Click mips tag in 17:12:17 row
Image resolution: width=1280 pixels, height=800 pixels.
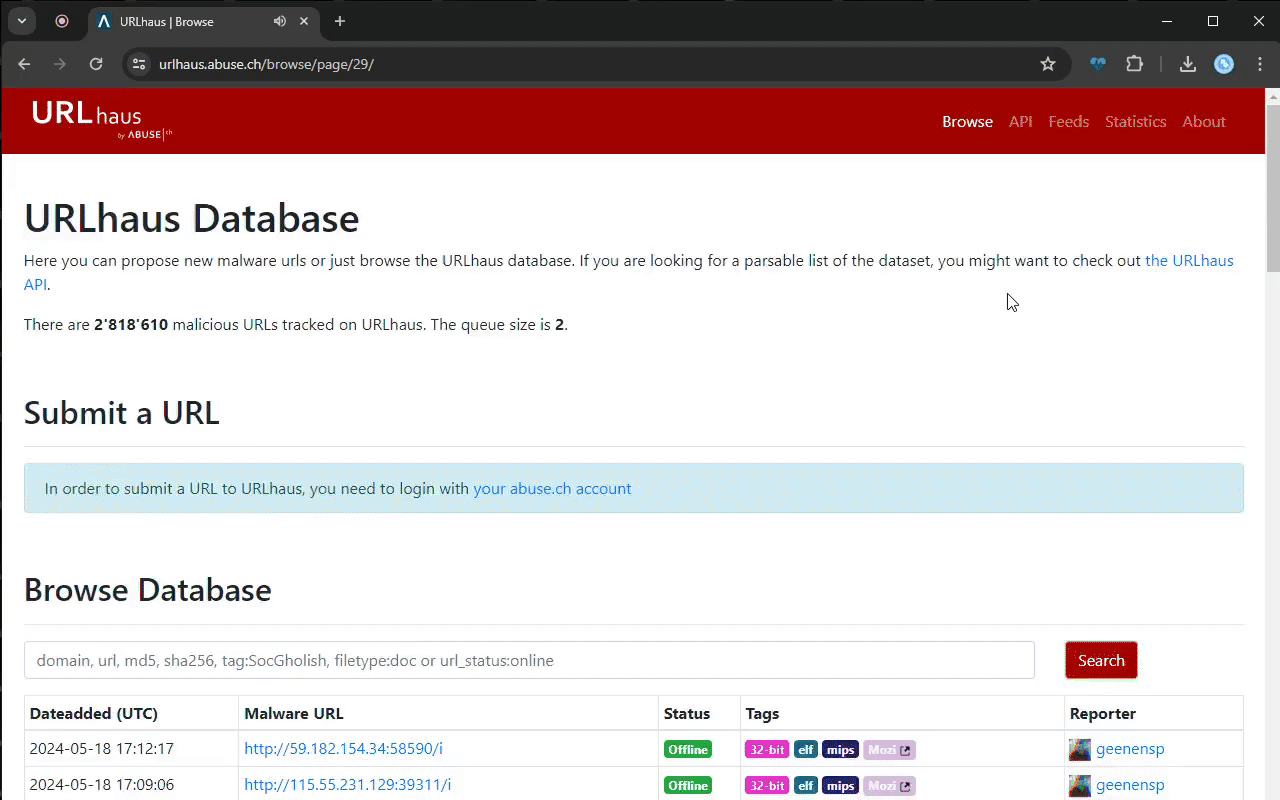[841, 749]
